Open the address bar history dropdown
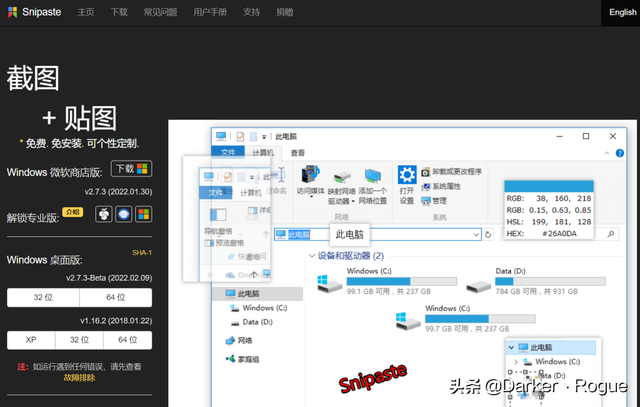The image size is (640, 407). pyautogui.click(x=476, y=234)
